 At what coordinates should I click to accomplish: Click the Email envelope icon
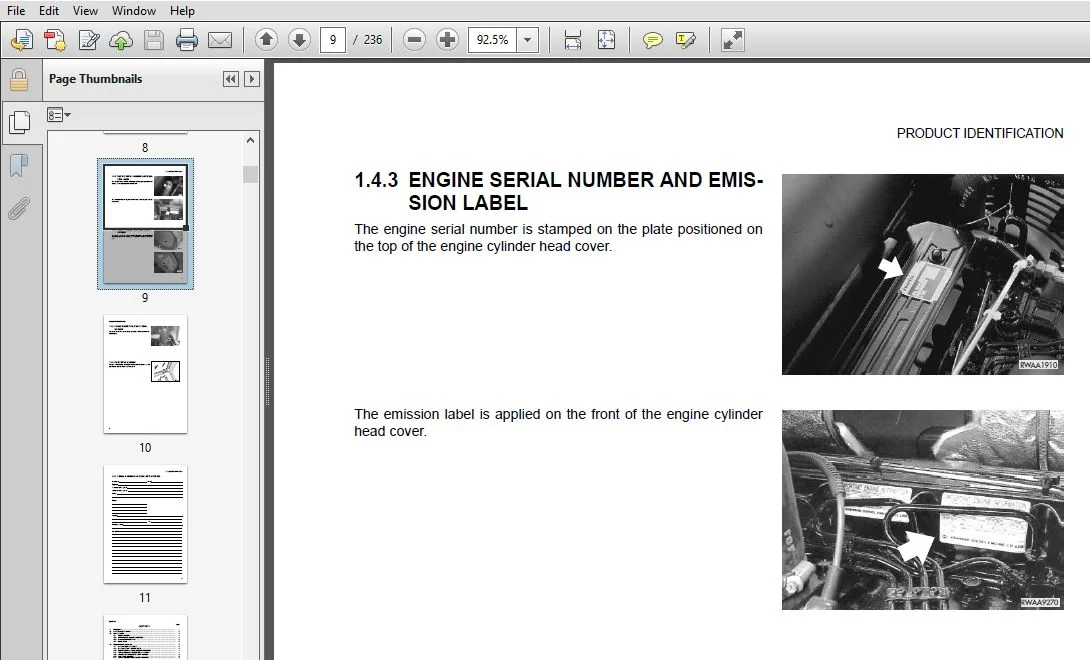[x=220, y=40]
